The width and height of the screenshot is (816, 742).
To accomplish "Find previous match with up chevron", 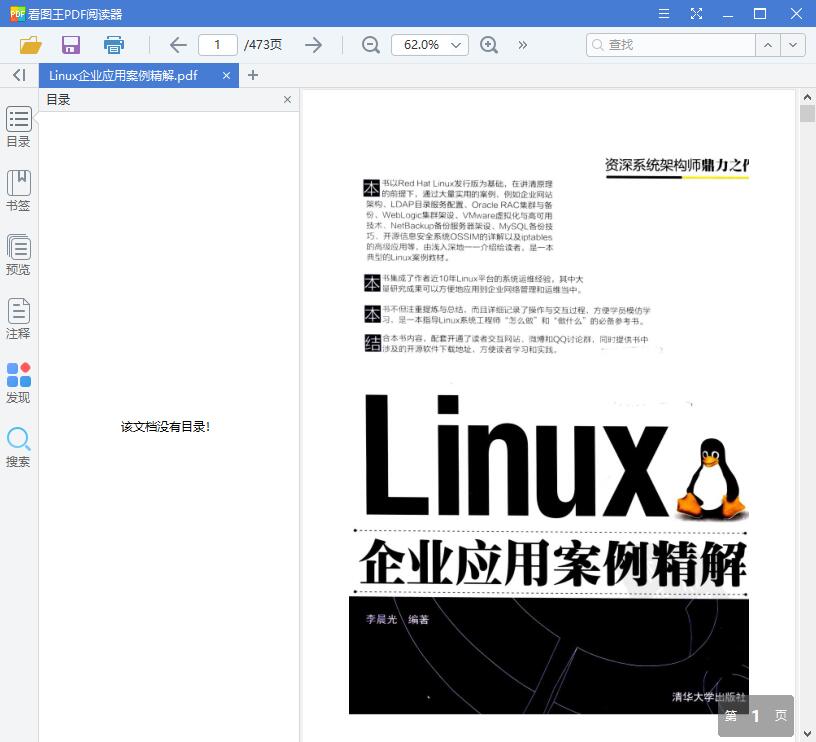I will 768,45.
